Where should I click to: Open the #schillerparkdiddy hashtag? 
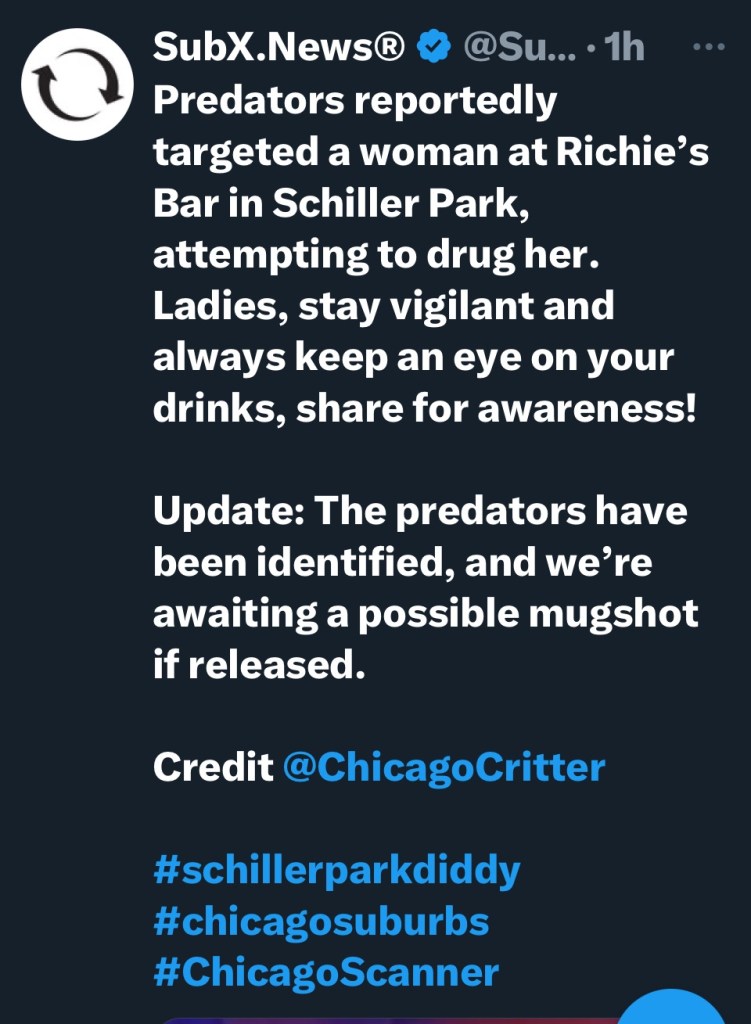coord(337,869)
